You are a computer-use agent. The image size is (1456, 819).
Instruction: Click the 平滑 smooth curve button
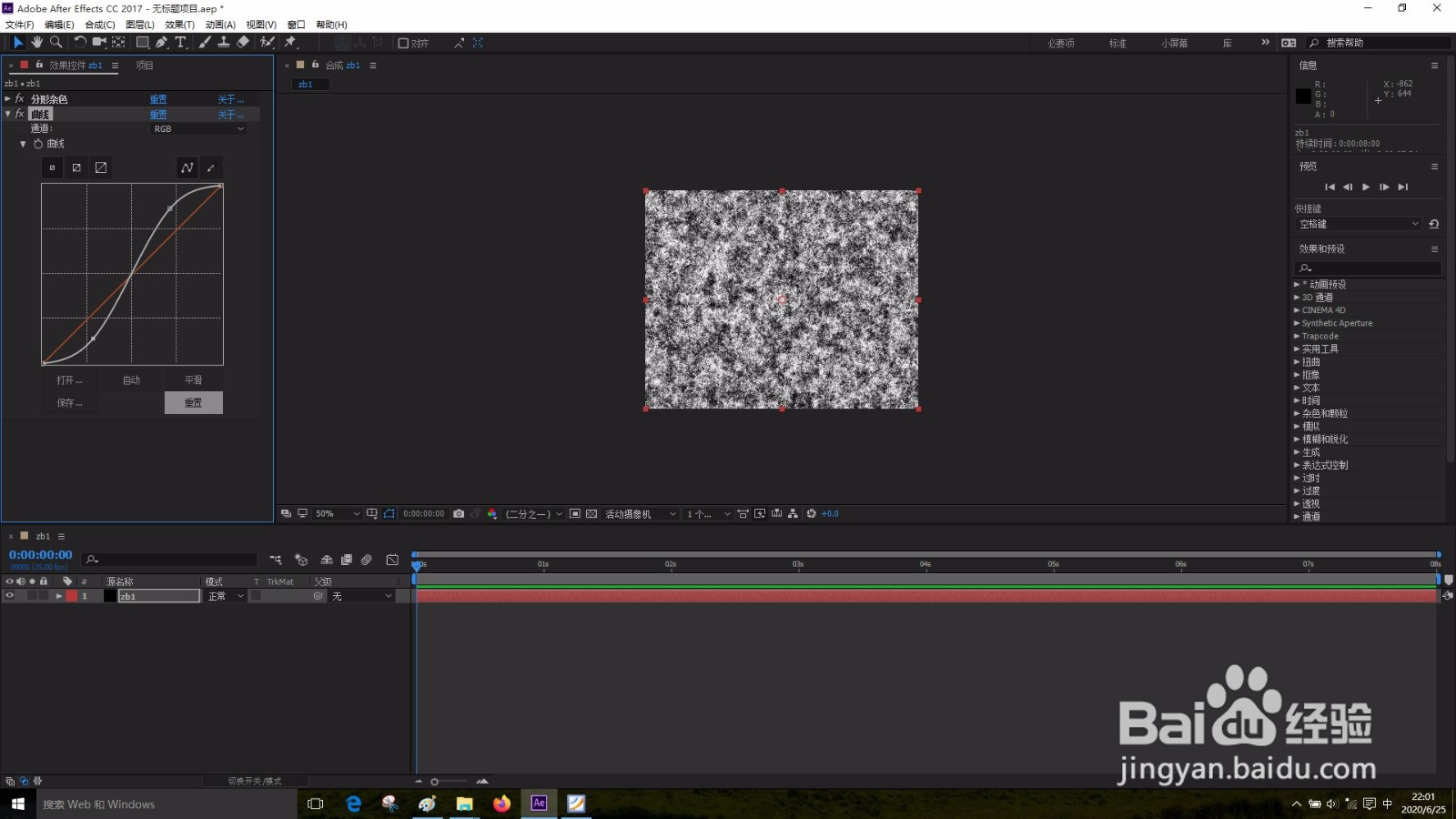pyautogui.click(x=194, y=380)
